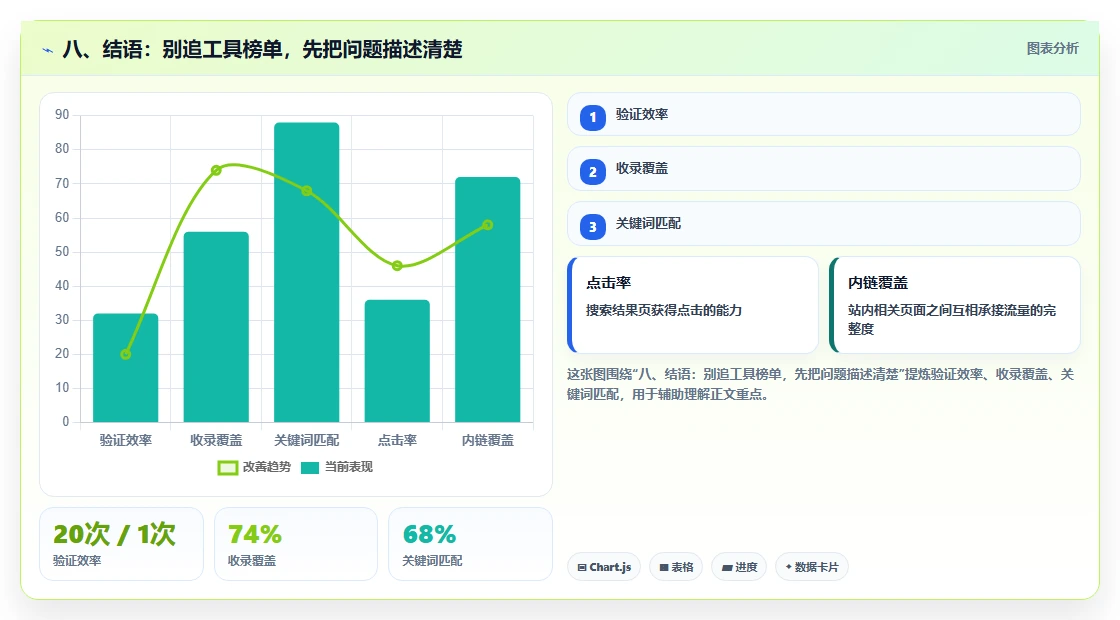Screen dimensions: 1120x620
Task: Open the 点击率 card
Action: [693, 305]
